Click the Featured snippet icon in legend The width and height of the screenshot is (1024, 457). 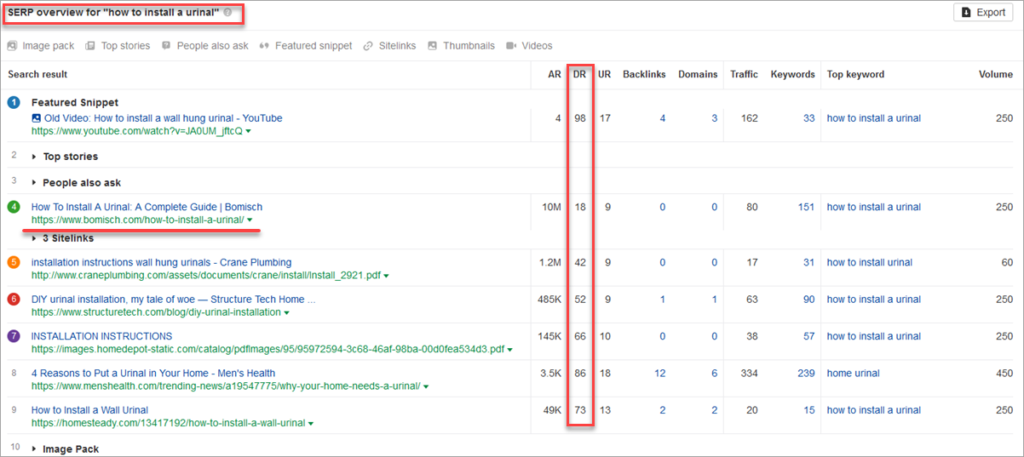[x=264, y=46]
